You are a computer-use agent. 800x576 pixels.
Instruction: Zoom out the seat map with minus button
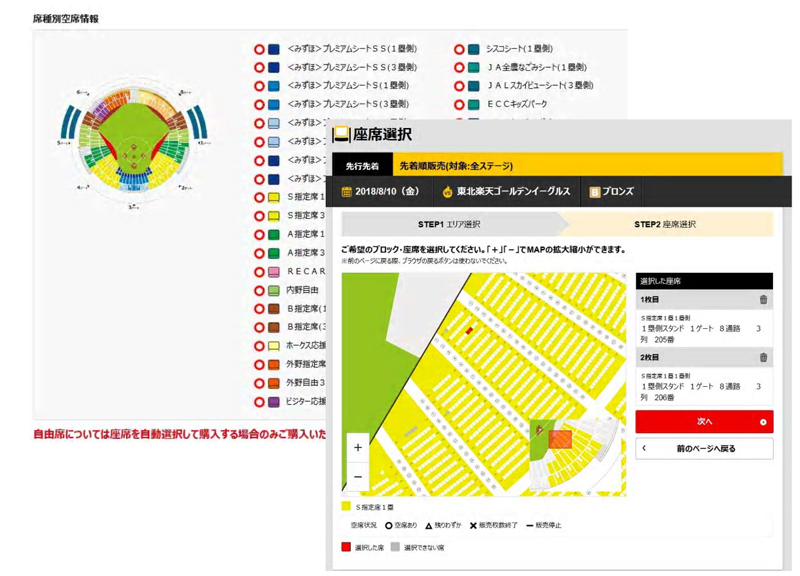coord(358,477)
